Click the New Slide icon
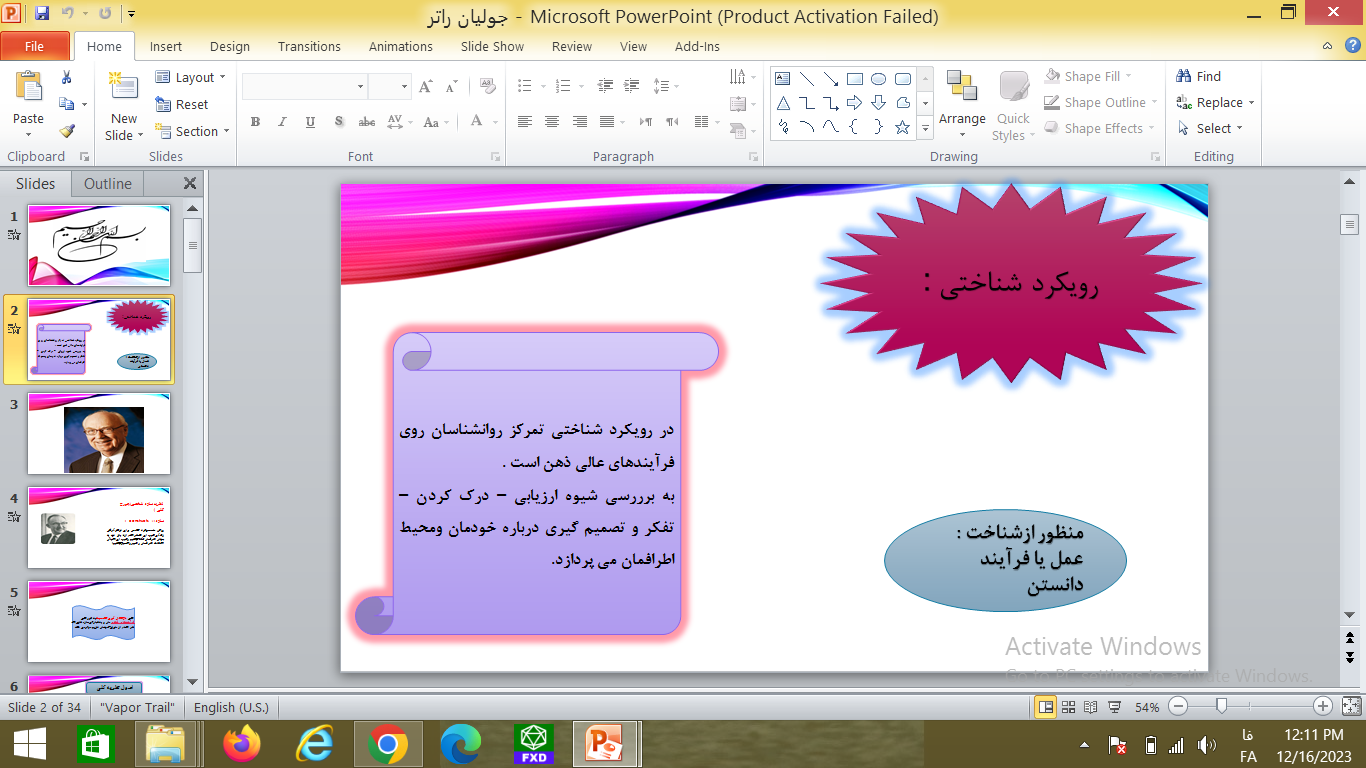The image size is (1366, 768). pyautogui.click(x=124, y=88)
